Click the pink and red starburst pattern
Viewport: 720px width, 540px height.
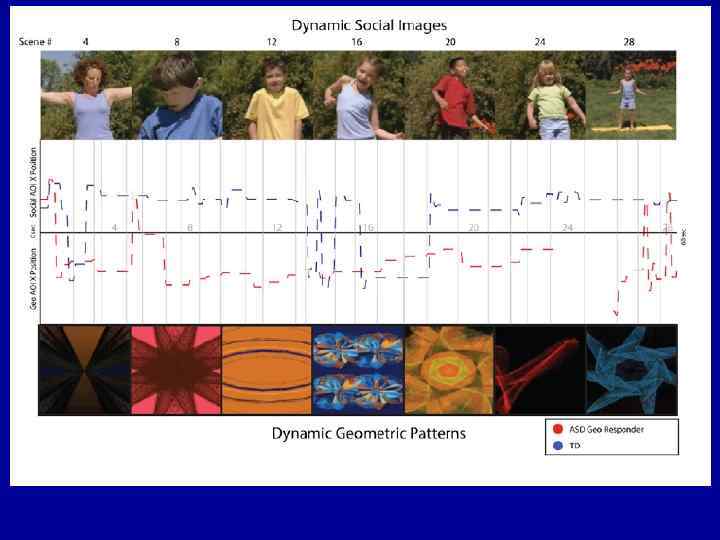[176, 370]
